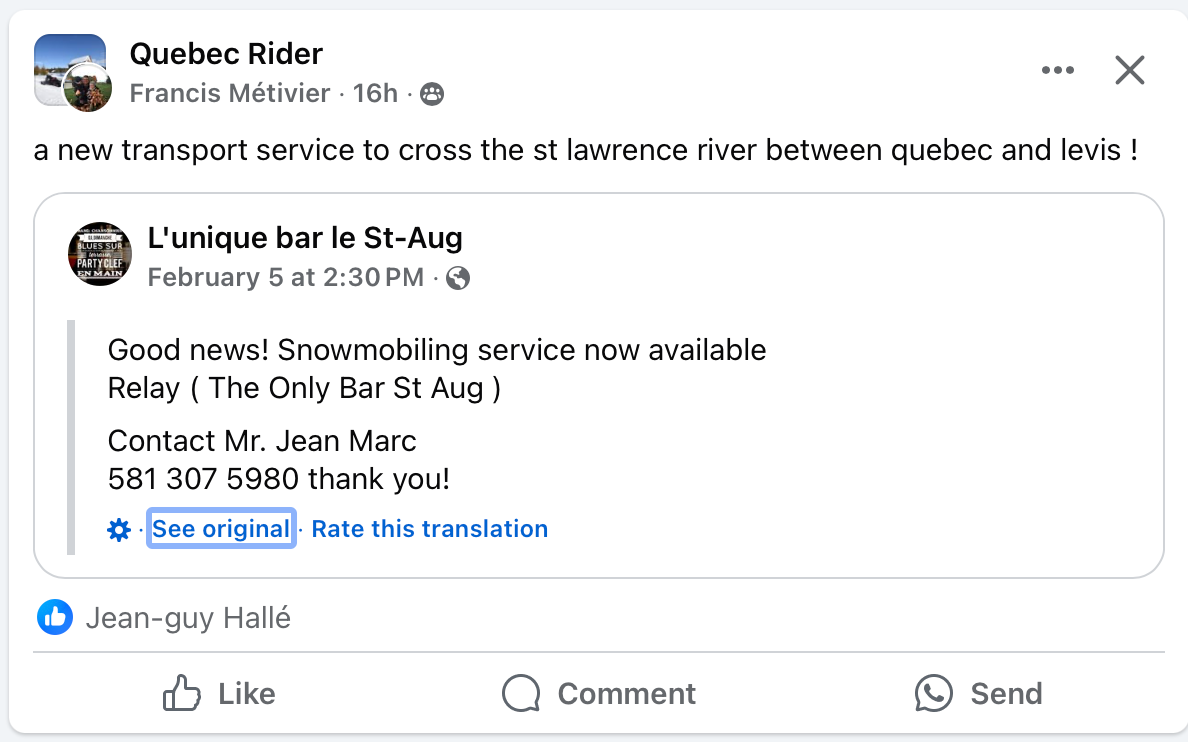Dismiss the post with the X icon
Screen dimensions: 1188x742
[x=1130, y=70]
